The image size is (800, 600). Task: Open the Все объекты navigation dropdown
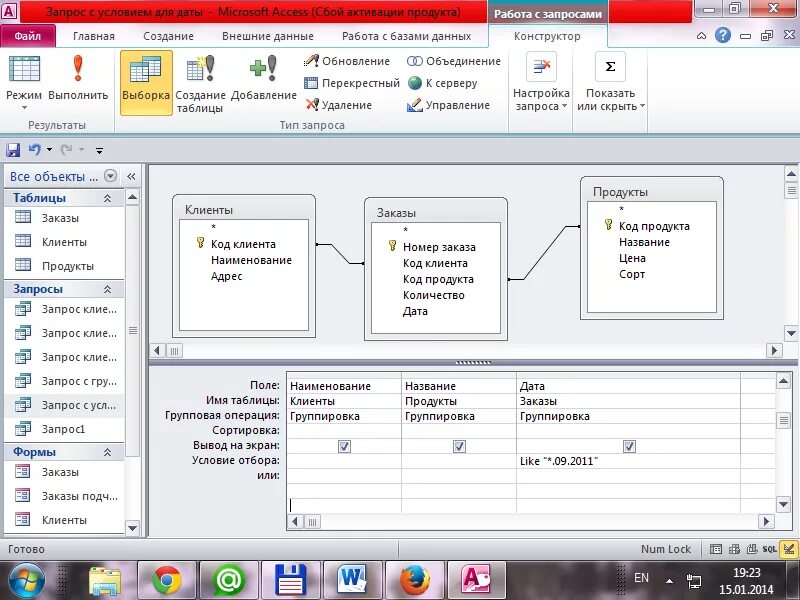click(110, 176)
